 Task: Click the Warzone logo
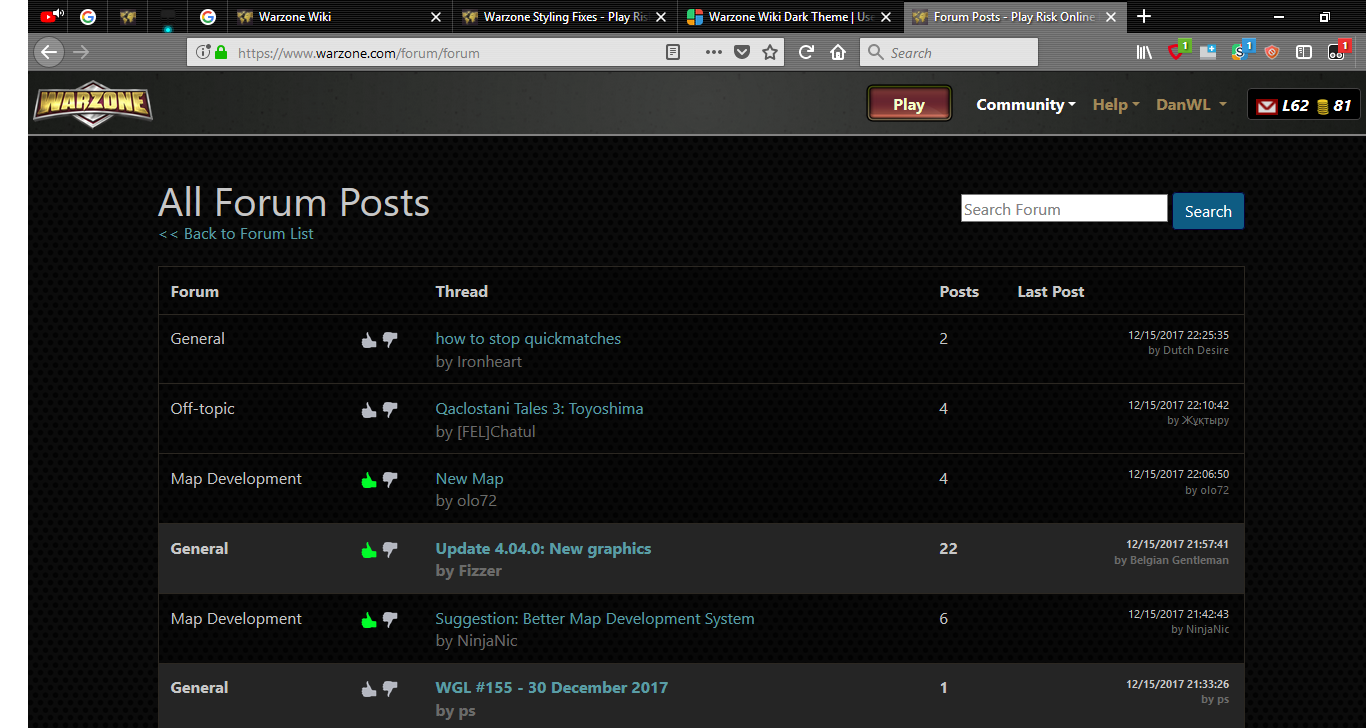(x=92, y=103)
